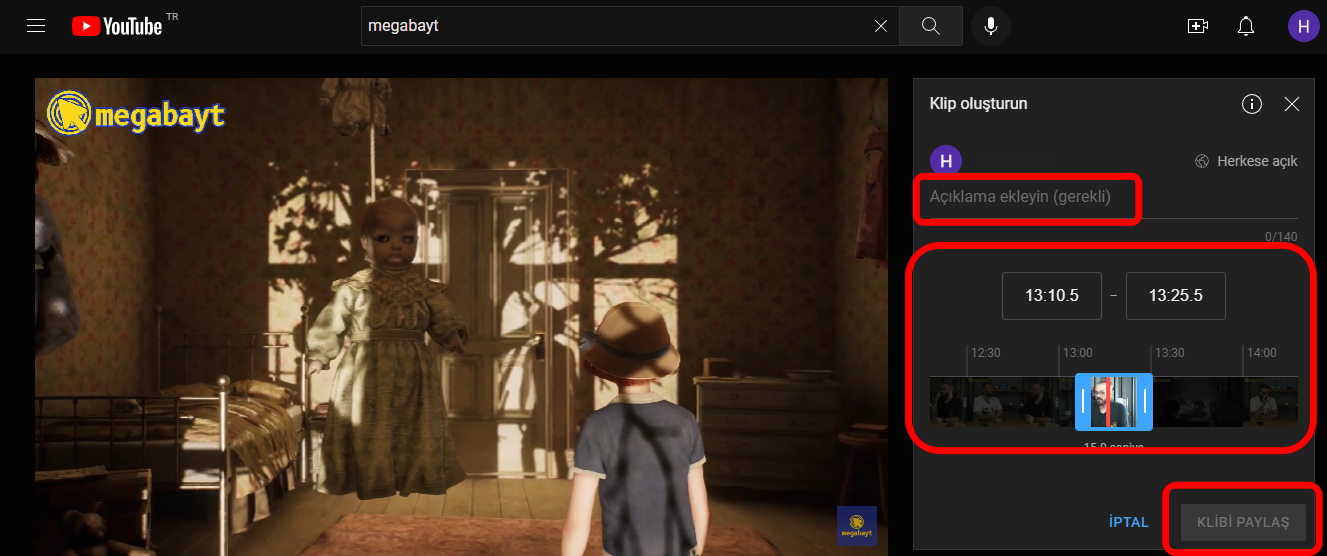Click the YouTube logo
The image size is (1327, 556).
pyautogui.click(x=117, y=26)
